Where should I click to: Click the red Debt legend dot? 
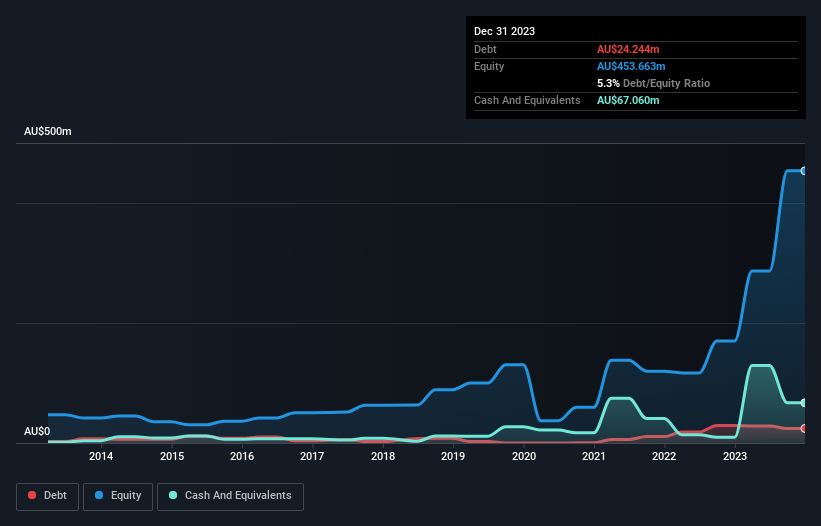[32, 495]
